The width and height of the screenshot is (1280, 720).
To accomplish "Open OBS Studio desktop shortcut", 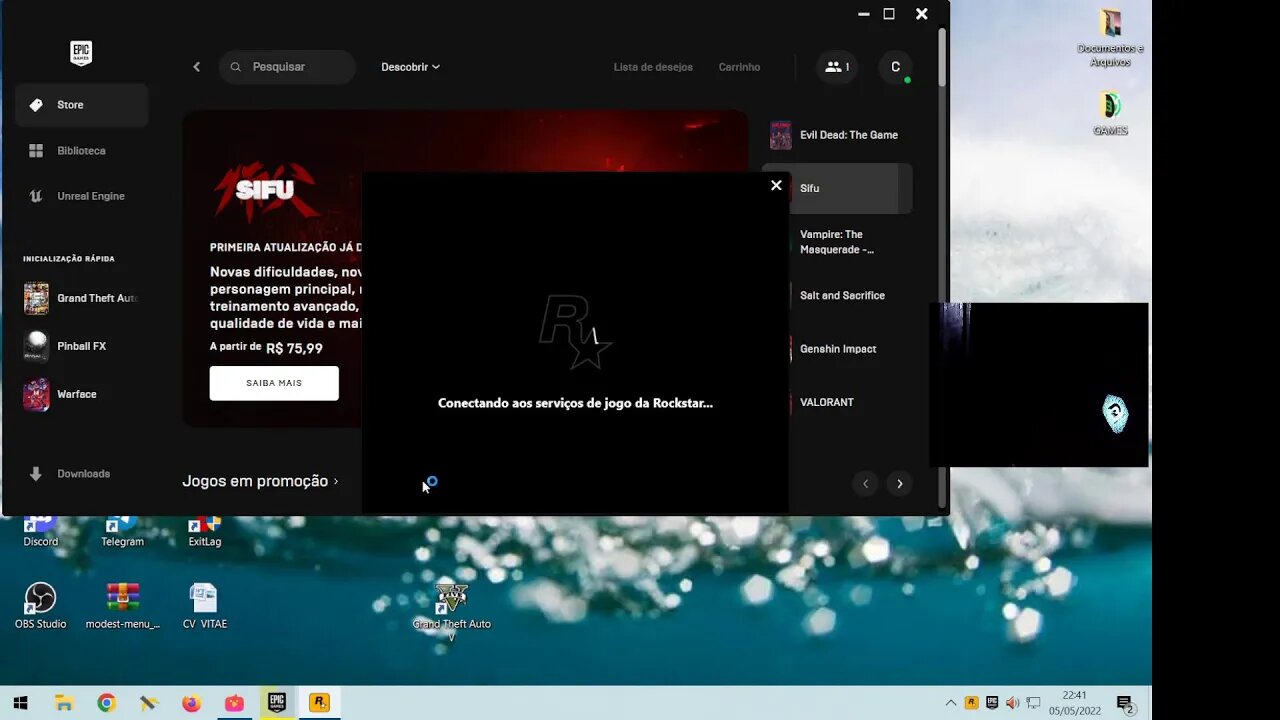I will (40, 606).
